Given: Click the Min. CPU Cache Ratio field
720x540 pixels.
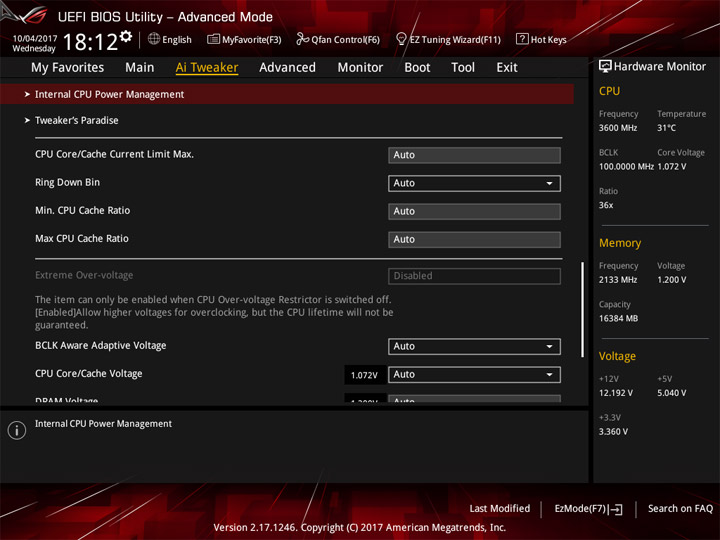Looking at the screenshot, I should (474, 211).
